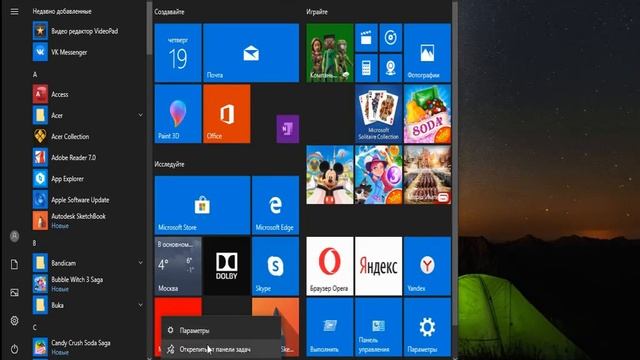Launch the Candy Crush SODA tile

427,114
